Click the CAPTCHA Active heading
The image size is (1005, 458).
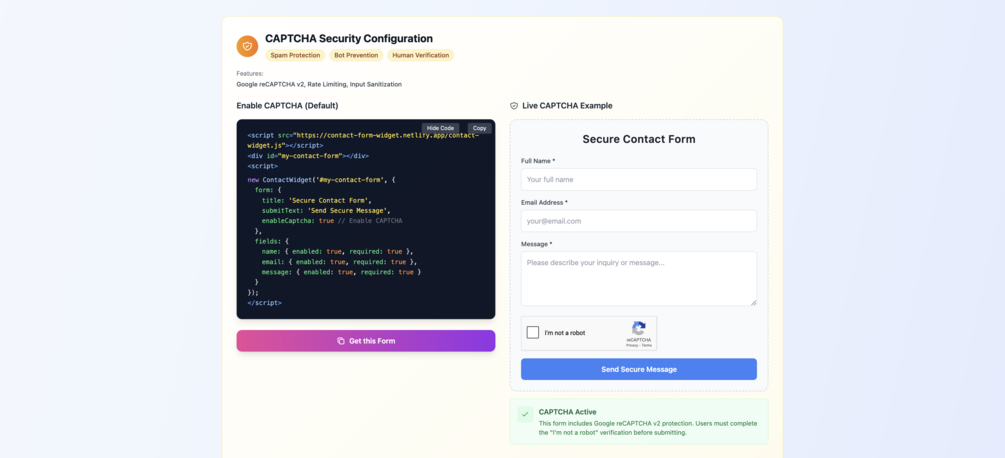[565, 412]
